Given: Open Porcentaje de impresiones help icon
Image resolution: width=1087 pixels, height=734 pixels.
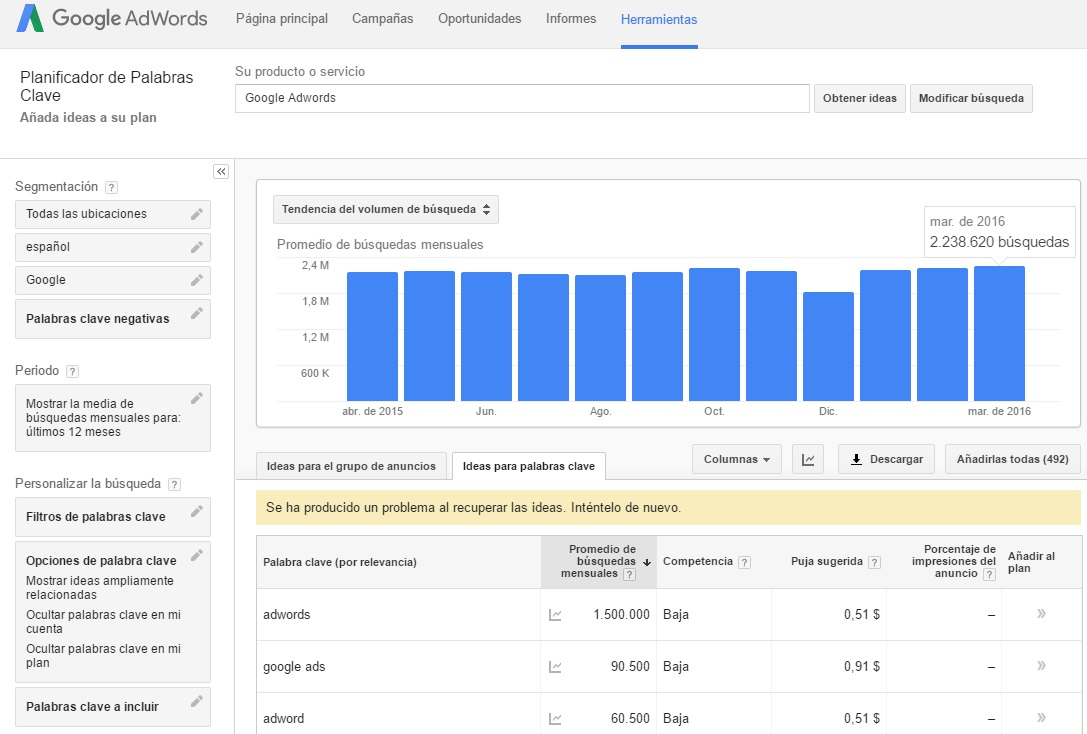Looking at the screenshot, I should [989, 574].
